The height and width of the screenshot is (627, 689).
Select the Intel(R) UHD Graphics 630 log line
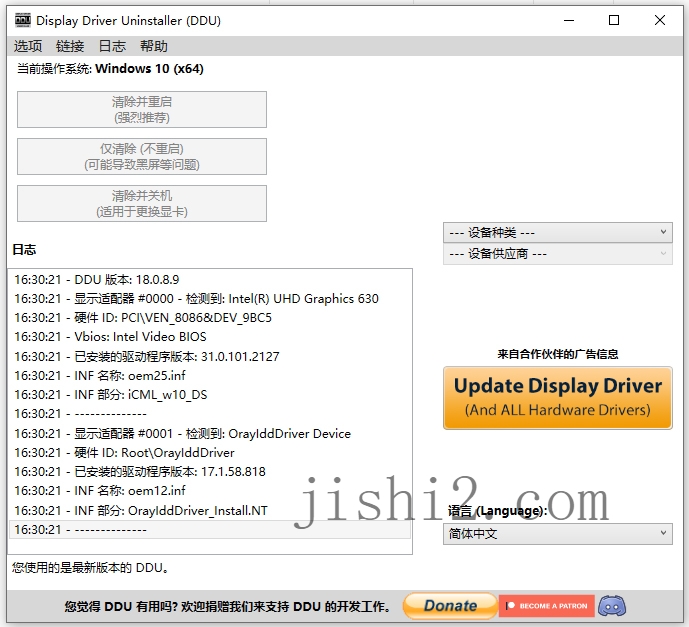click(210, 299)
